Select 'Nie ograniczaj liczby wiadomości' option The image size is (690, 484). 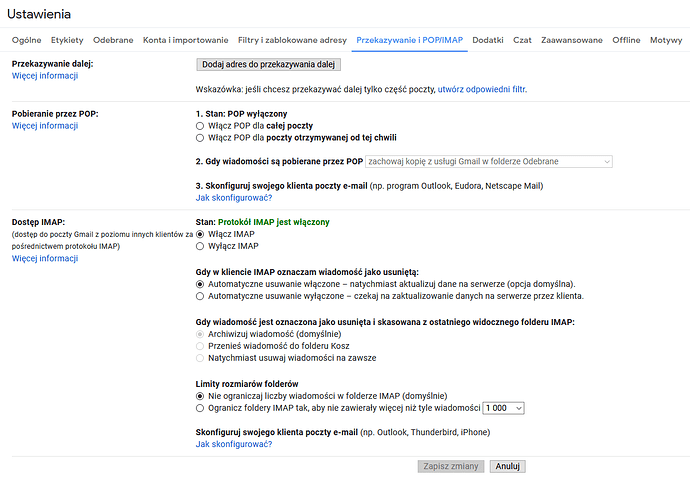coord(200,396)
